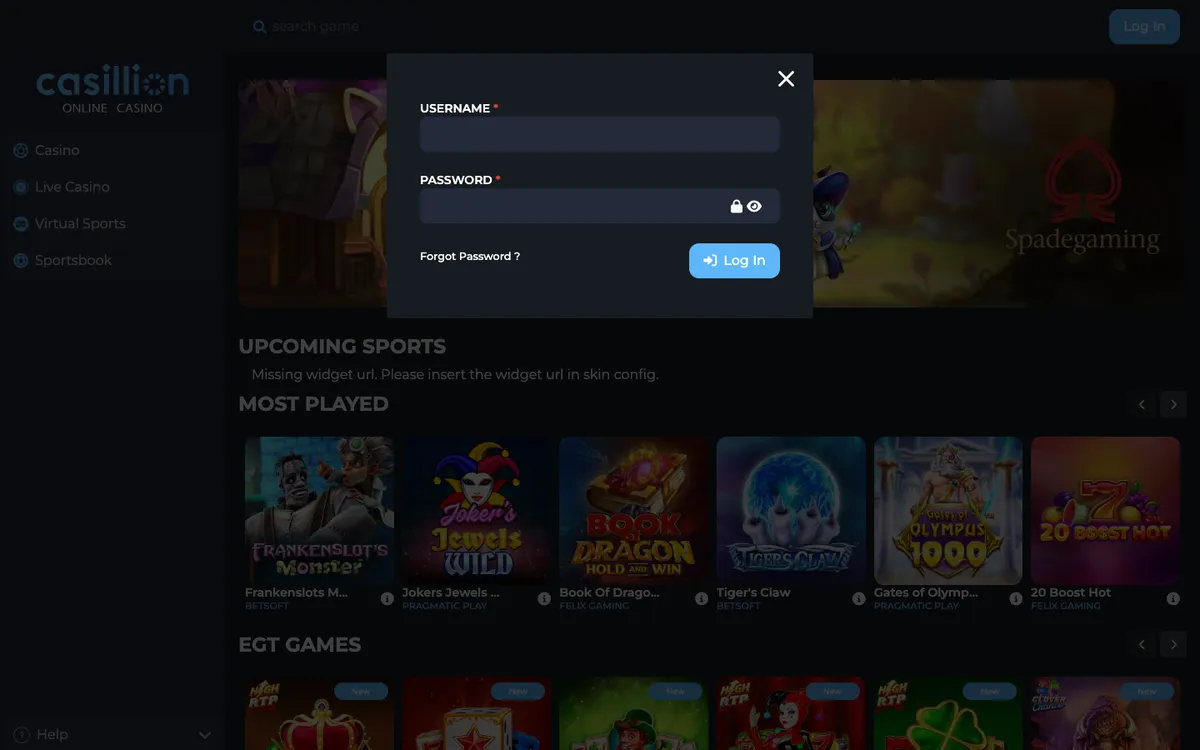Open the Help menu item
1200x750 pixels.
[112, 735]
